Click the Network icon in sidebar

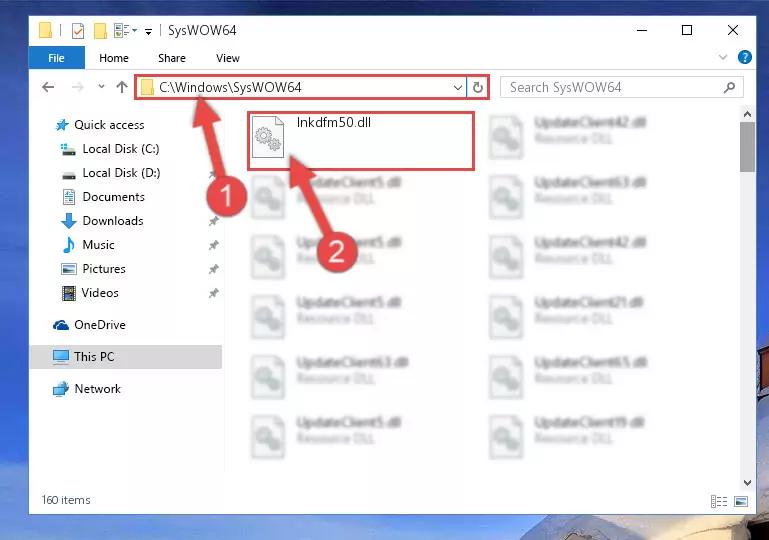point(61,389)
